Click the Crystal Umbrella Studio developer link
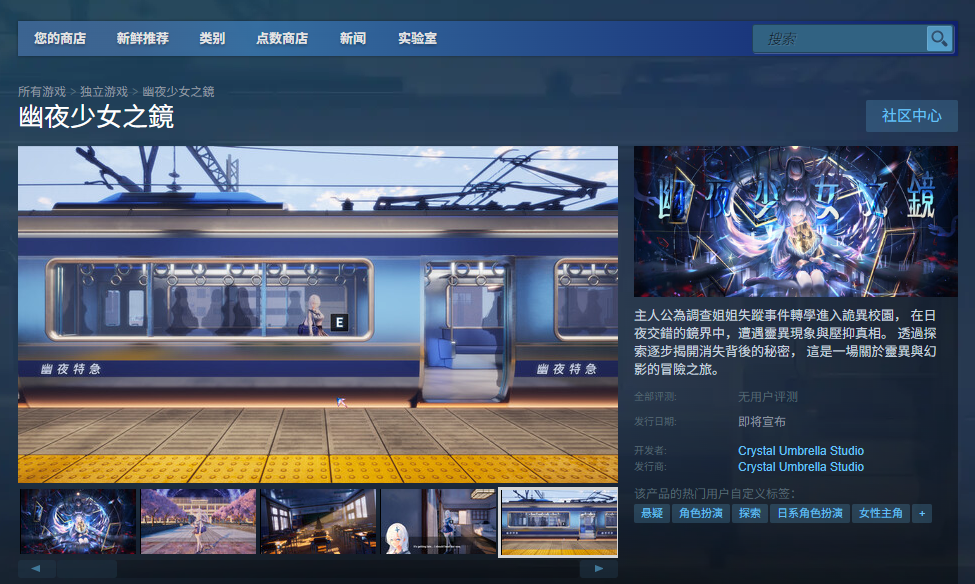The height and width of the screenshot is (584, 975). coord(800,450)
